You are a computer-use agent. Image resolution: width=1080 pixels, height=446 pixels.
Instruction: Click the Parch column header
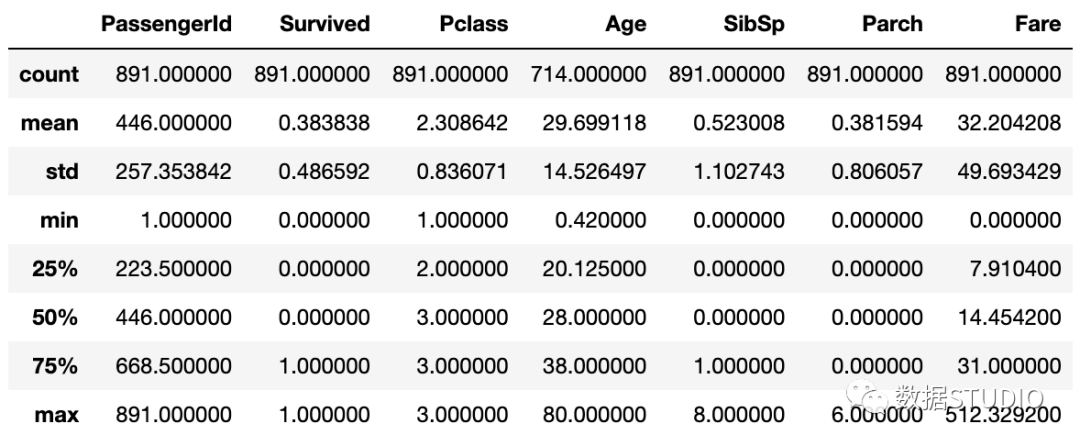pyautogui.click(x=892, y=24)
